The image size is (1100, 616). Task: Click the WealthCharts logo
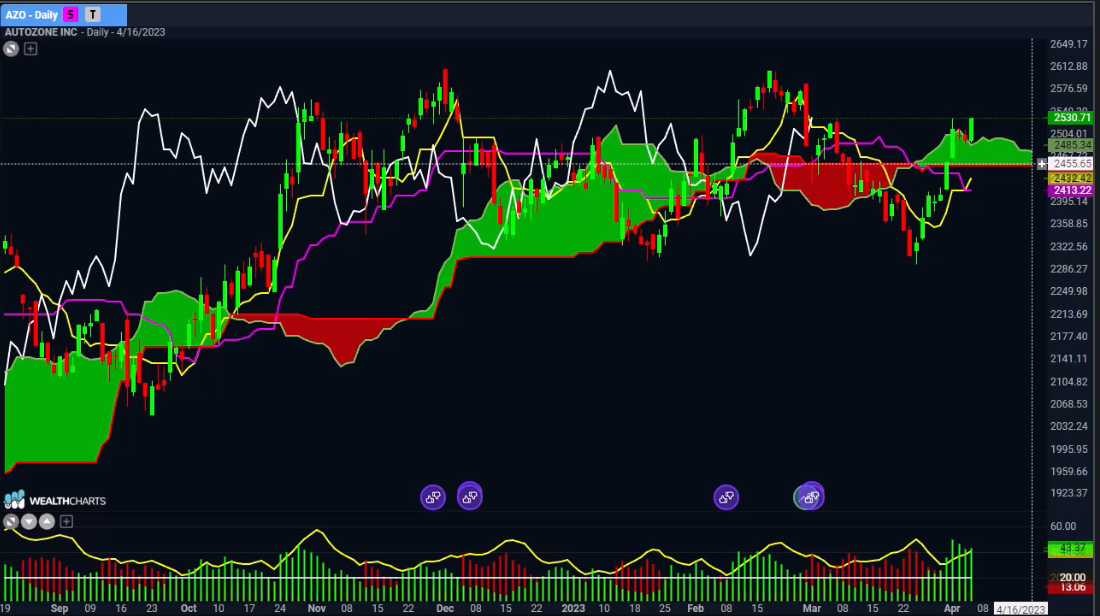coord(55,500)
